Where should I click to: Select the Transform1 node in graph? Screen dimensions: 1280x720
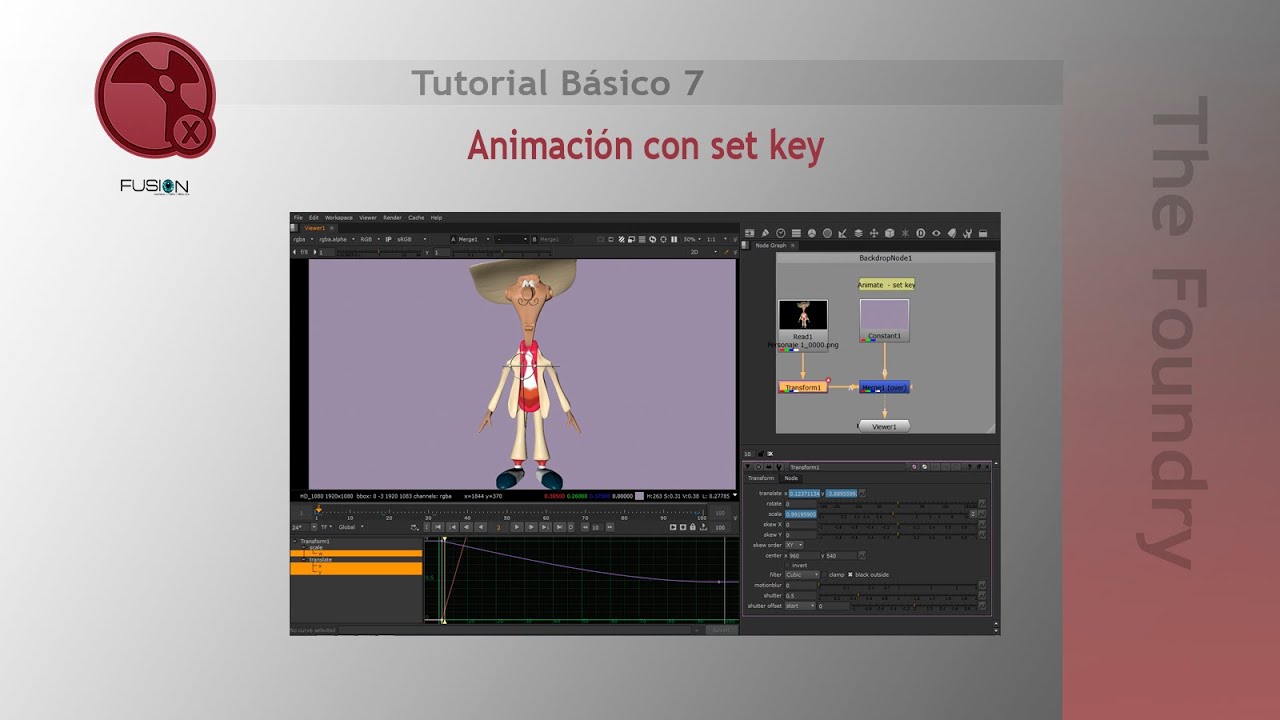click(803, 387)
